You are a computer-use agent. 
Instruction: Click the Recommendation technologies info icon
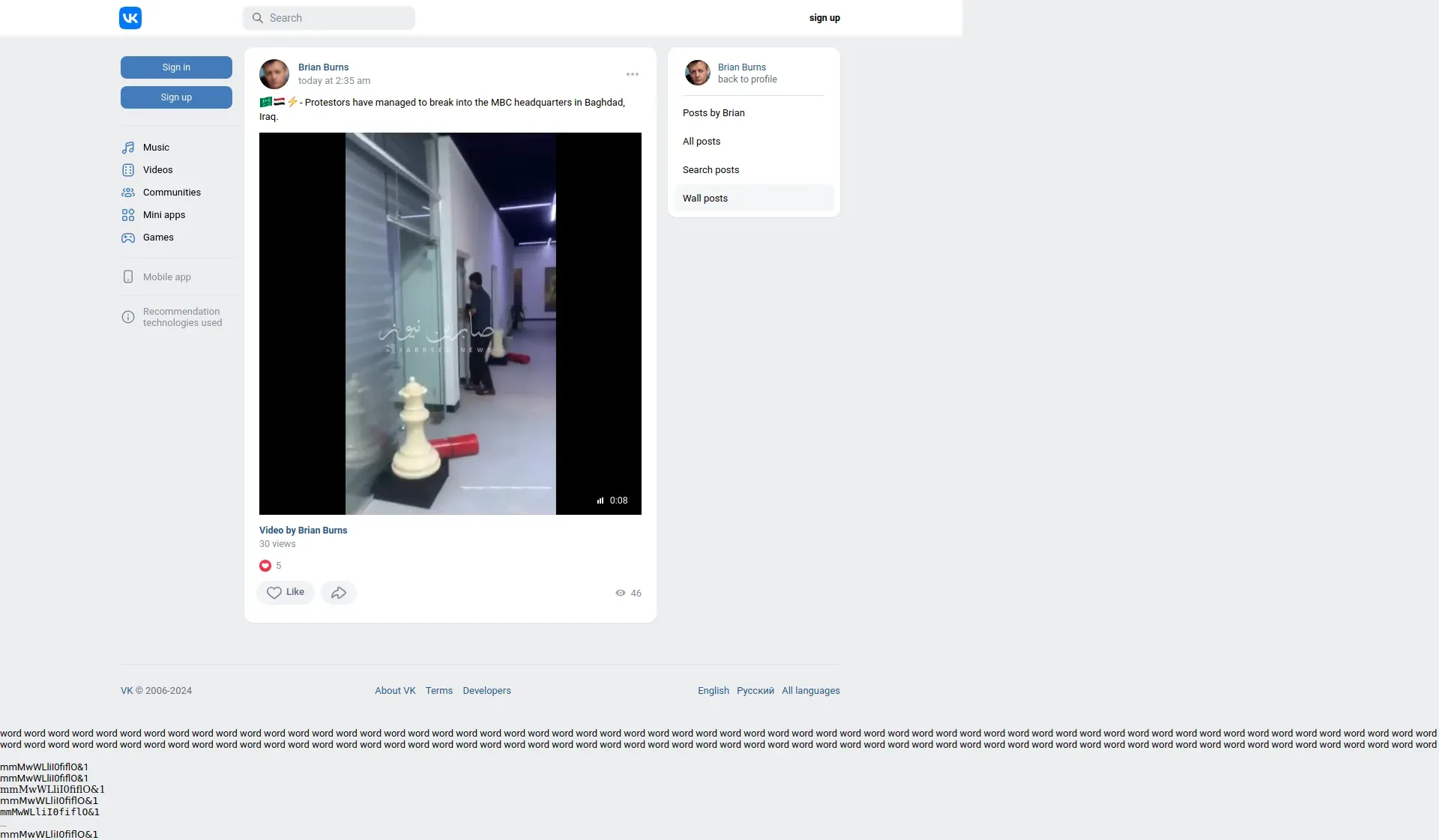[128, 317]
